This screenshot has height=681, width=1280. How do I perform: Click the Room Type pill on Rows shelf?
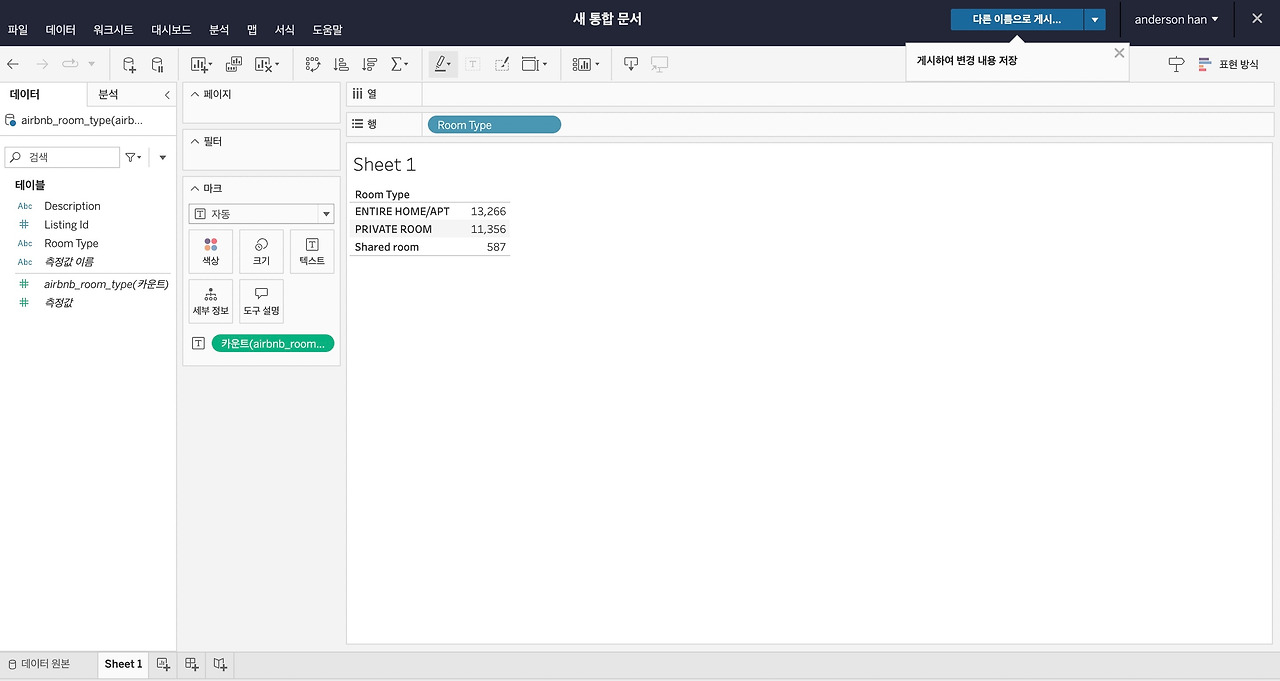494,125
